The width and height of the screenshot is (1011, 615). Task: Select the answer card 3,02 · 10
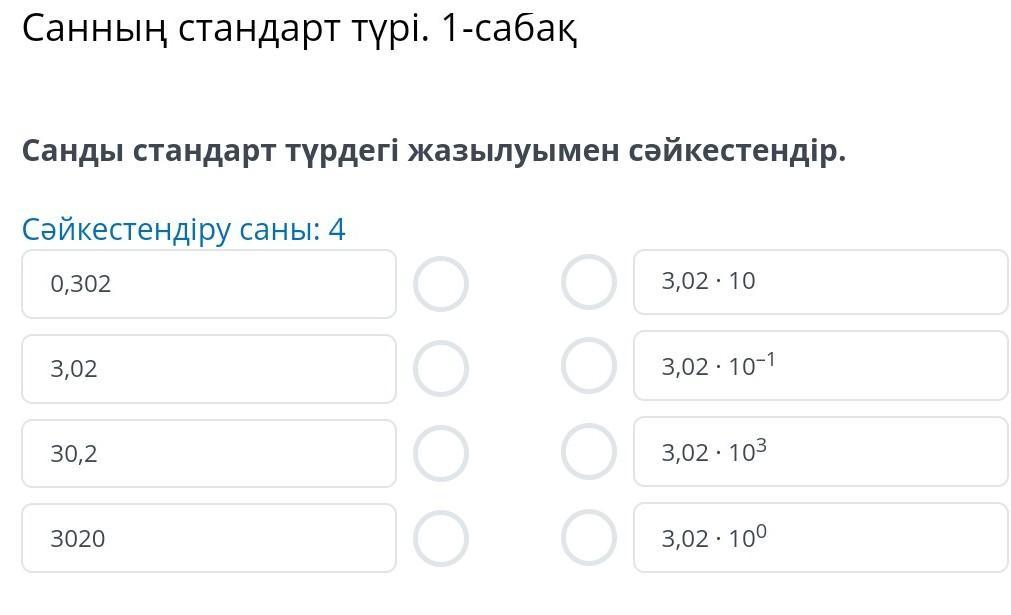[820, 282]
